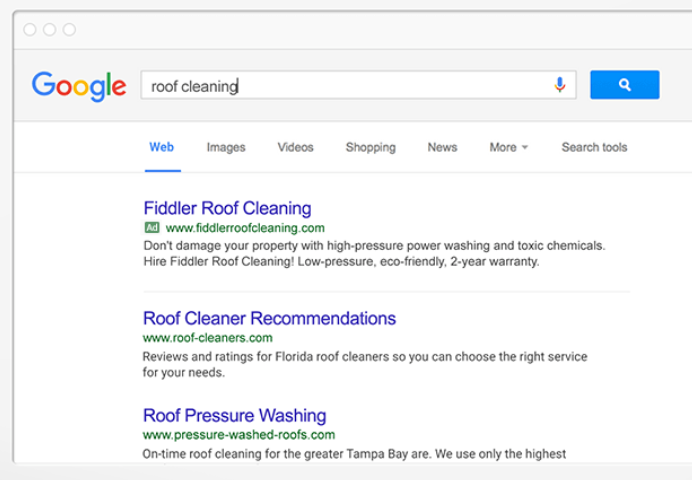Click inside the roof cleaning search field
The image size is (692, 480).
click(x=358, y=85)
